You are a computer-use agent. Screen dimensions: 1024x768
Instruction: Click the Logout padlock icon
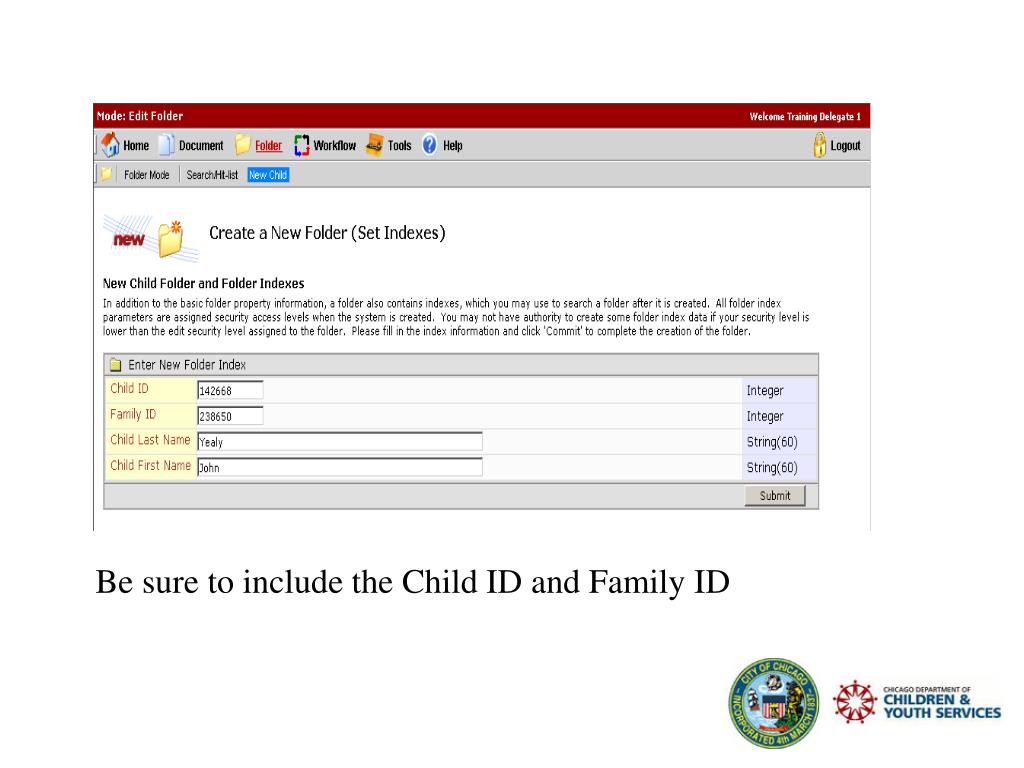pyautogui.click(x=819, y=145)
